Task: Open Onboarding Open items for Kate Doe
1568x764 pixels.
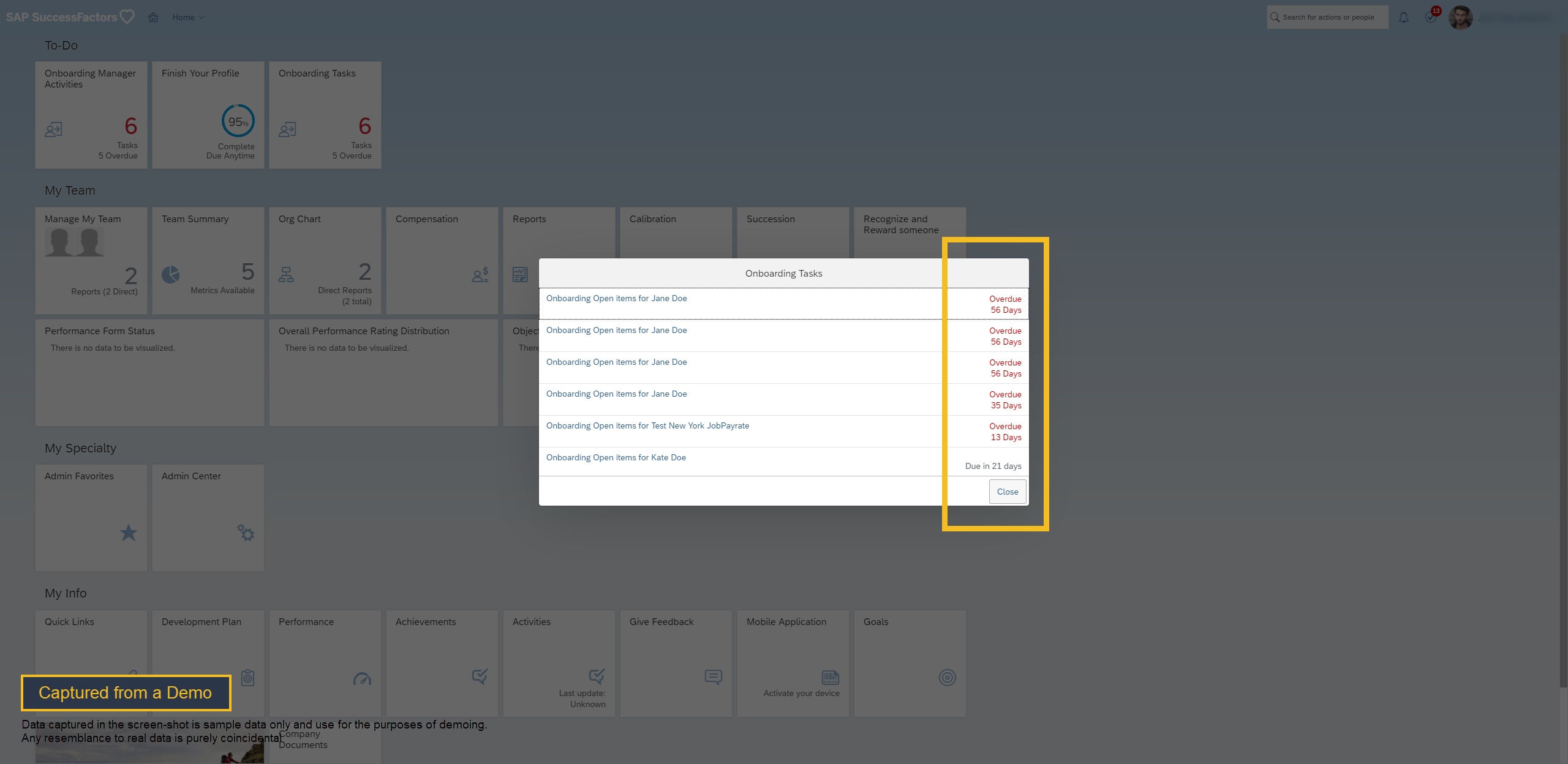Action: coord(616,458)
